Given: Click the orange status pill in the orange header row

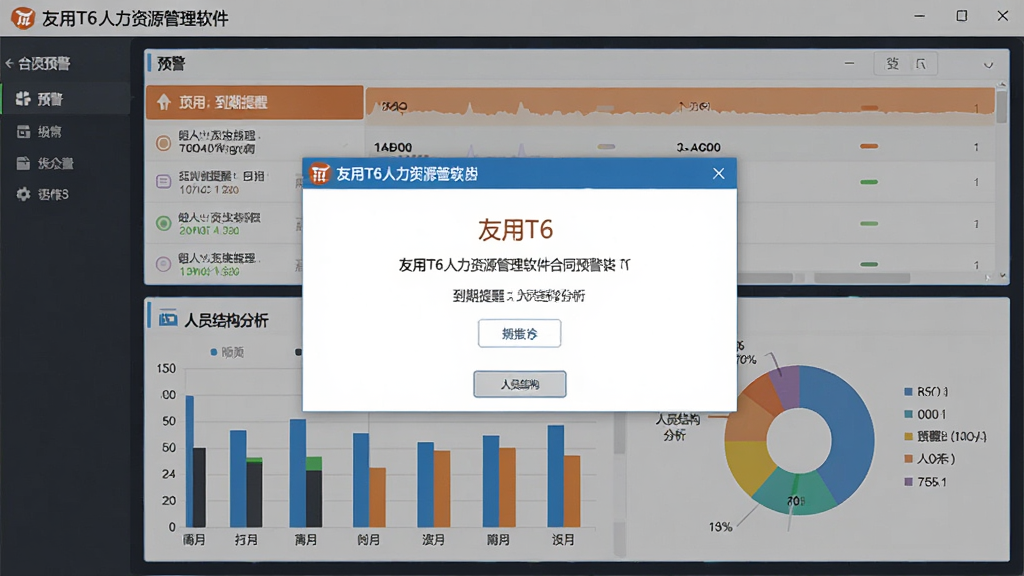Looking at the screenshot, I should [x=869, y=108].
